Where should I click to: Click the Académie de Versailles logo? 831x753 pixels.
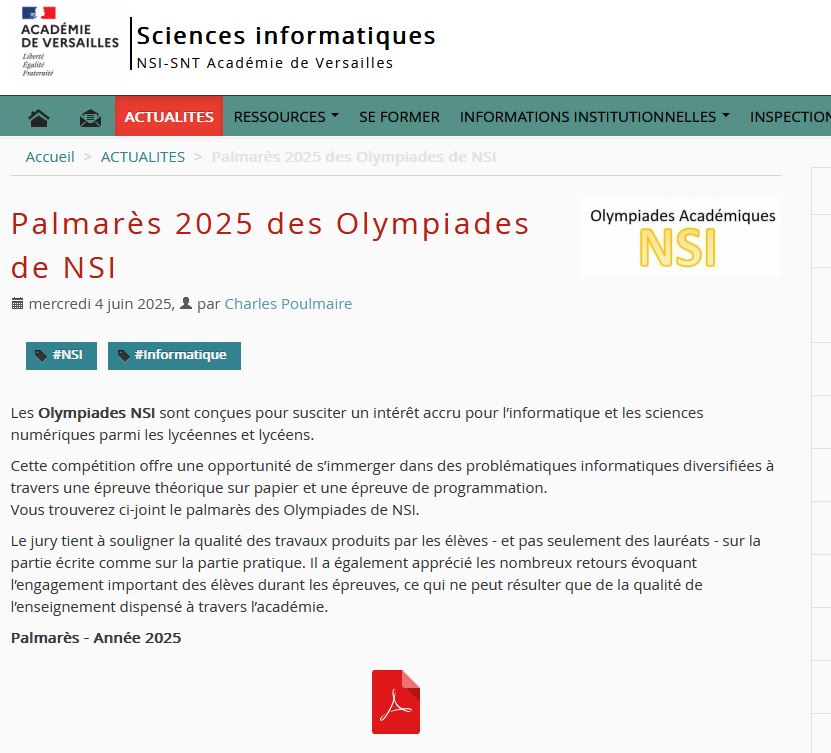68,42
